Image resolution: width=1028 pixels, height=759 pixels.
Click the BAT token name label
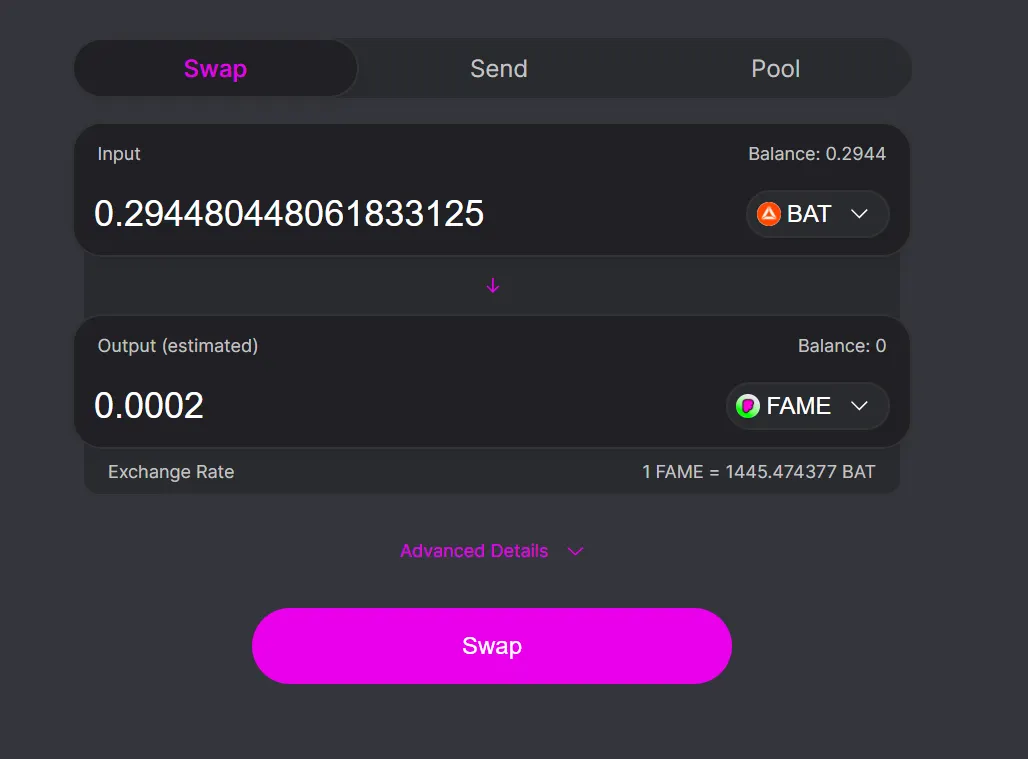(x=809, y=214)
